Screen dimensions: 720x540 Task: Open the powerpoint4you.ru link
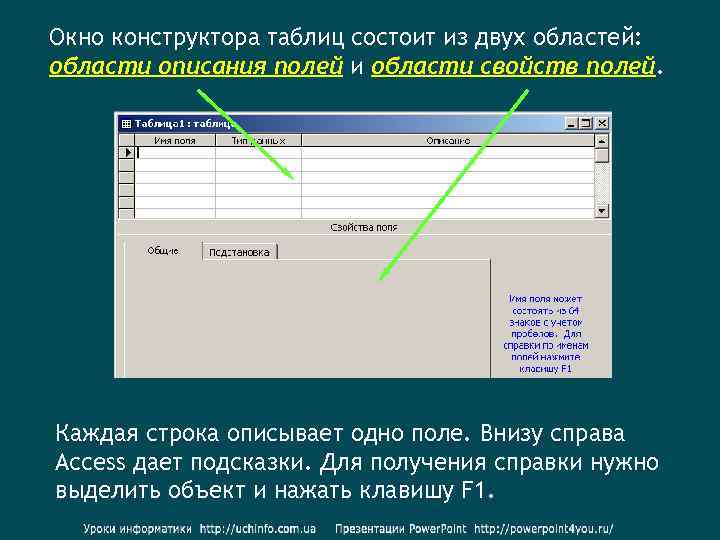544,529
